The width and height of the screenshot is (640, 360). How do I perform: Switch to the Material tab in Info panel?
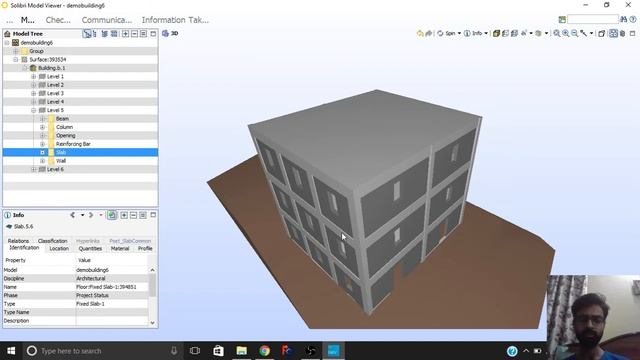pyautogui.click(x=120, y=249)
